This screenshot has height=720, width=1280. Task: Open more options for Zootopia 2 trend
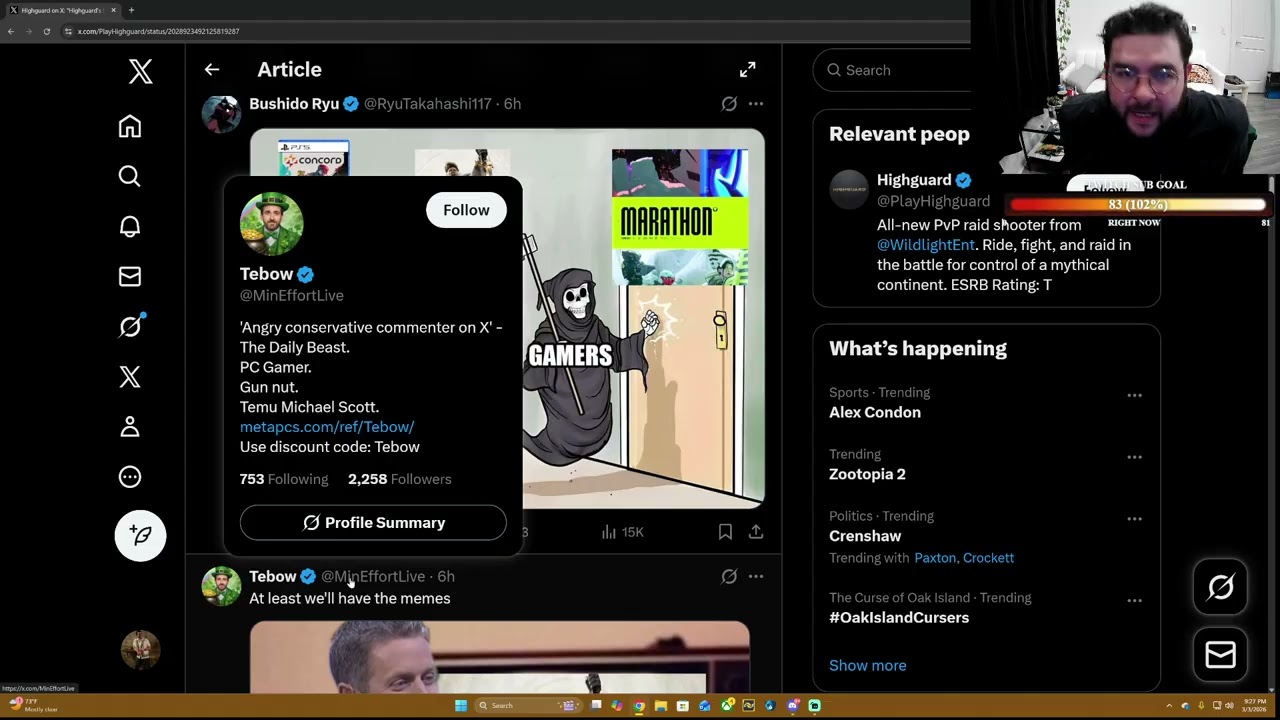(1134, 457)
